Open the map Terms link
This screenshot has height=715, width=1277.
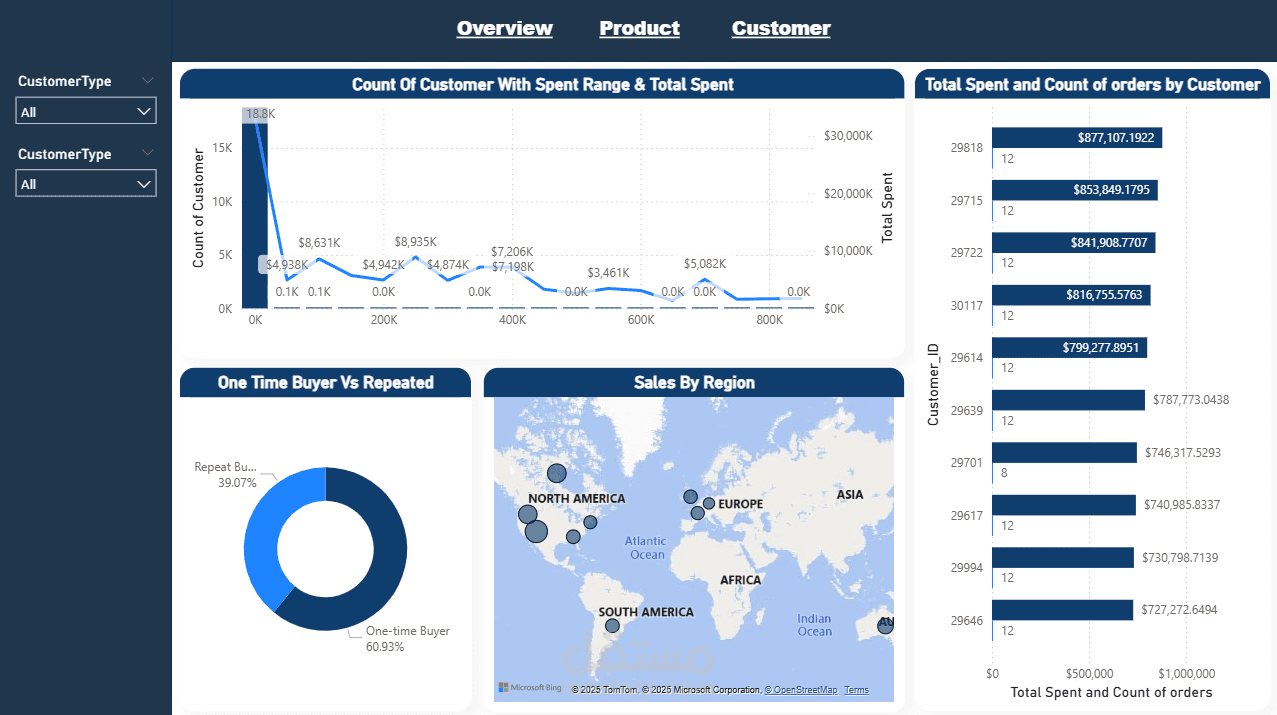click(x=856, y=690)
